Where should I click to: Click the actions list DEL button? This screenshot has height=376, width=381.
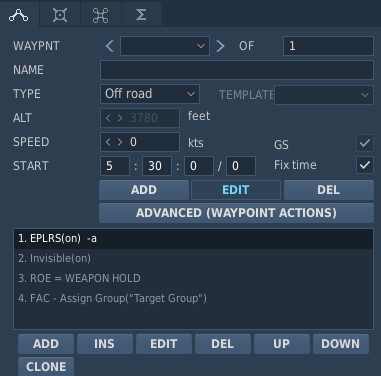[223, 344]
